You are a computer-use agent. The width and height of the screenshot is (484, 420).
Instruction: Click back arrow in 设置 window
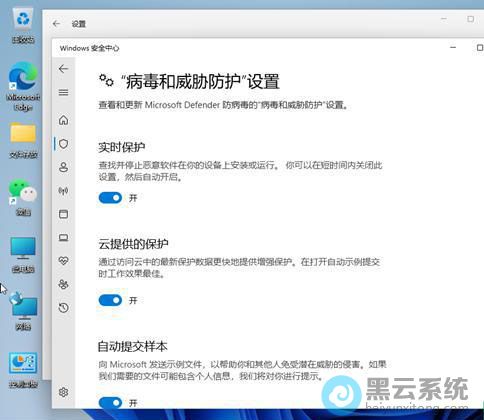point(56,24)
